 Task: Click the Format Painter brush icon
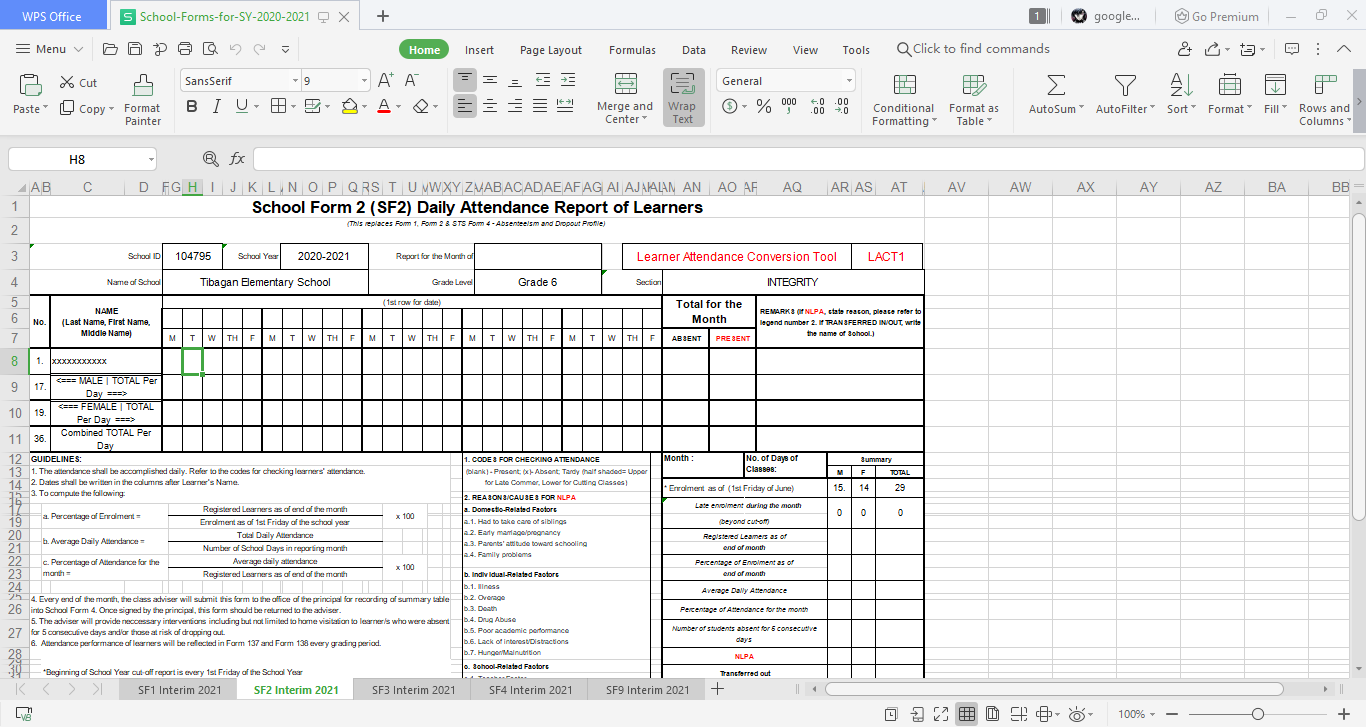coord(143,85)
